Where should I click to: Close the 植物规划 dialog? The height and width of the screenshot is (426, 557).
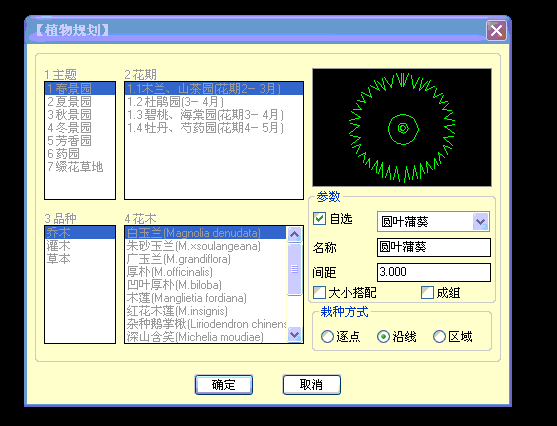(496, 30)
